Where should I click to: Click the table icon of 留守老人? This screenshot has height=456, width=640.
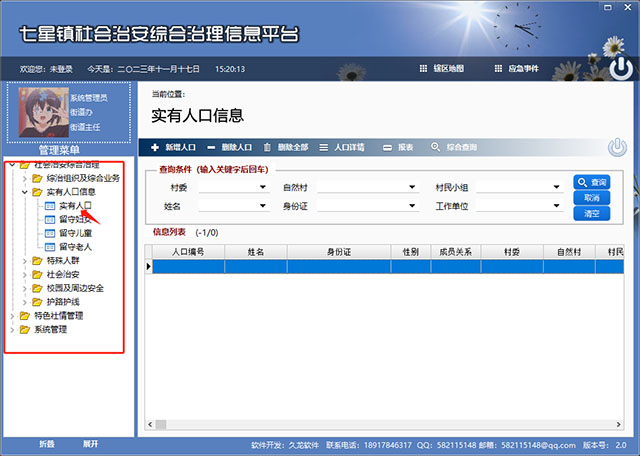point(50,247)
